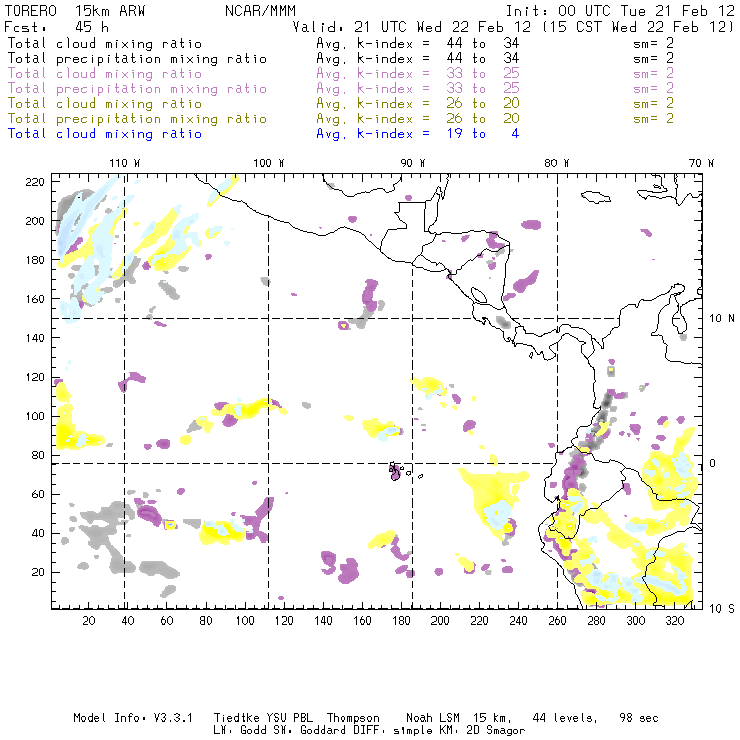
Task: Click the second olive 'sm= 2' value
Action: 653,118
